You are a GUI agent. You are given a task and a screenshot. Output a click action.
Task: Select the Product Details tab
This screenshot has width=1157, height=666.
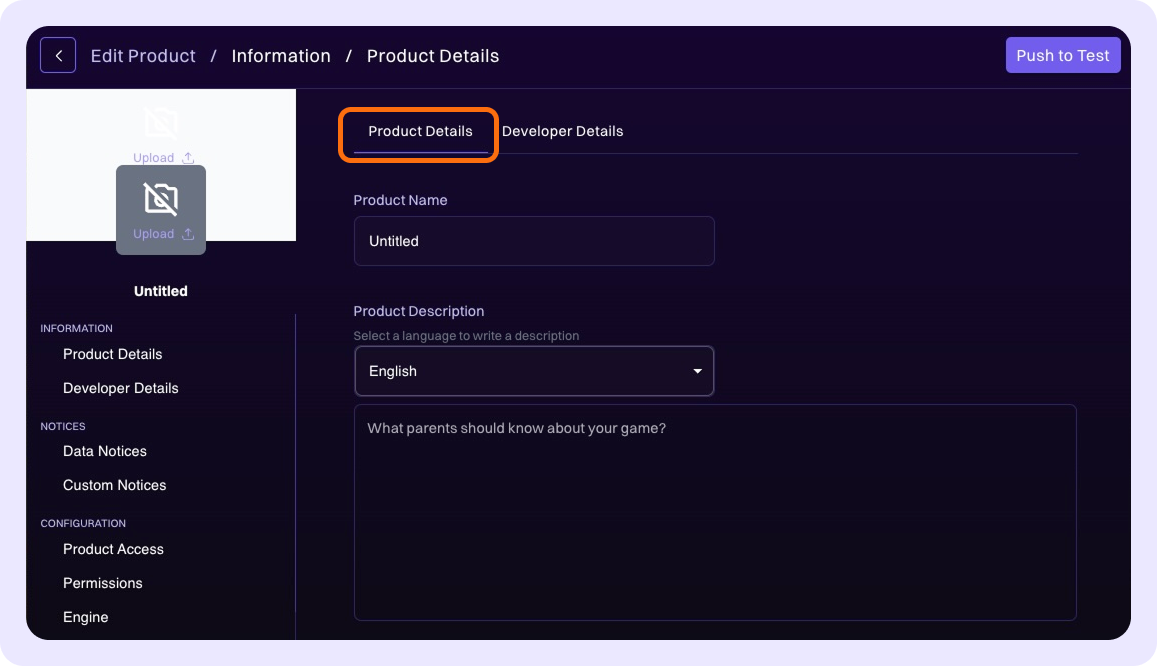pos(419,131)
